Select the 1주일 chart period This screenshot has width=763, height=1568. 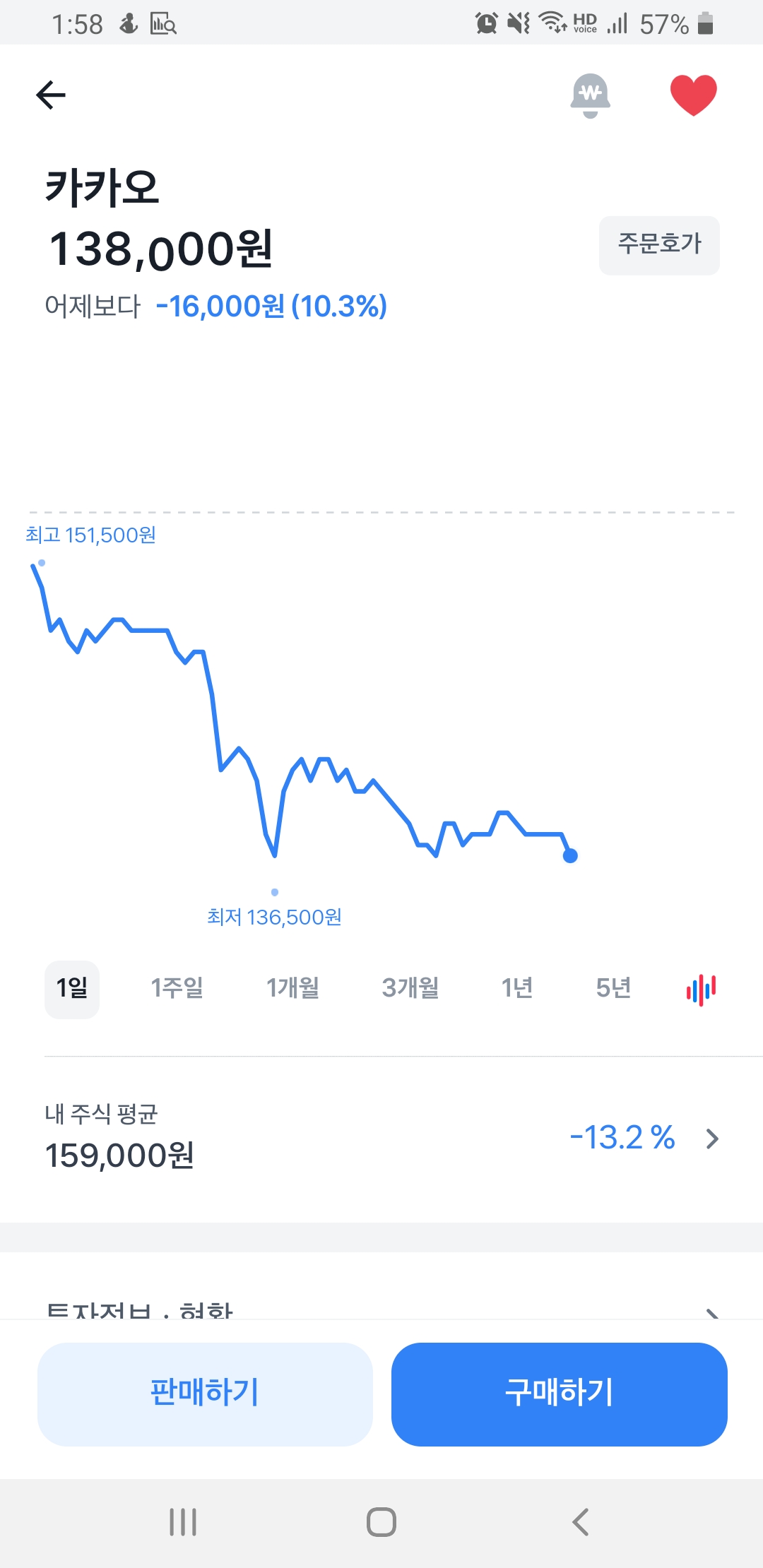177,989
